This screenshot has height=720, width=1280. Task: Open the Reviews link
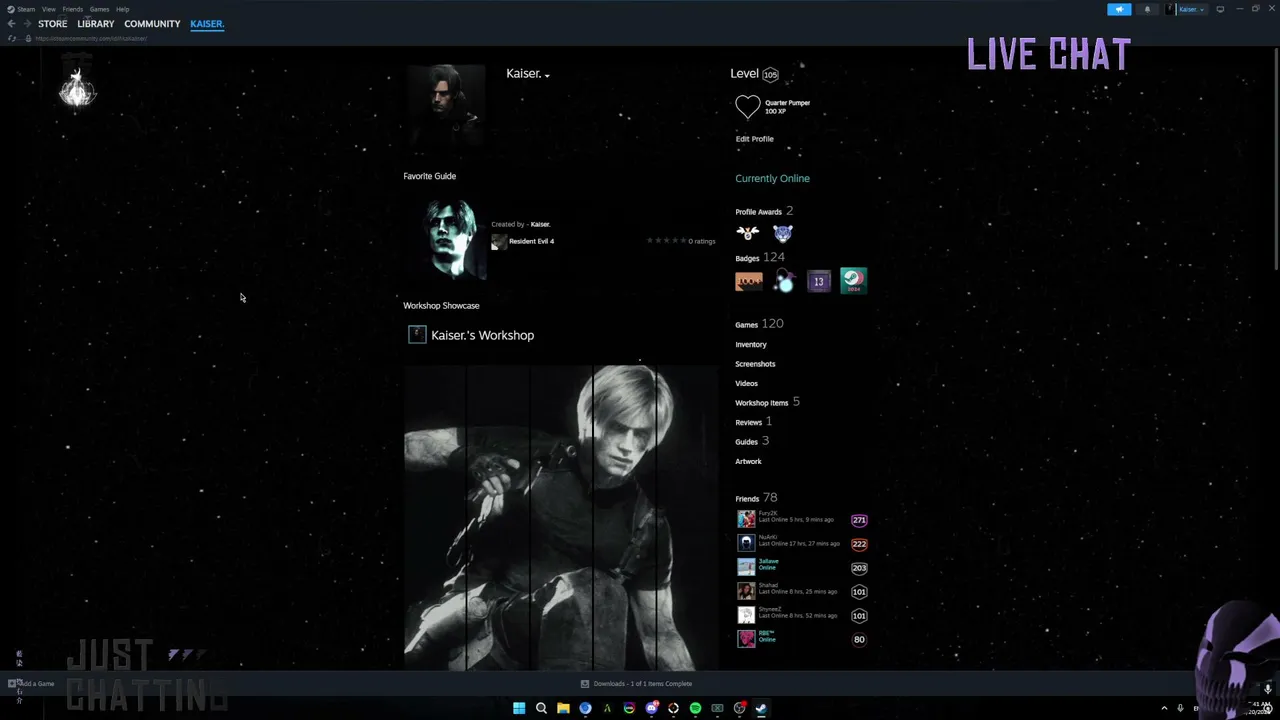pyautogui.click(x=753, y=422)
